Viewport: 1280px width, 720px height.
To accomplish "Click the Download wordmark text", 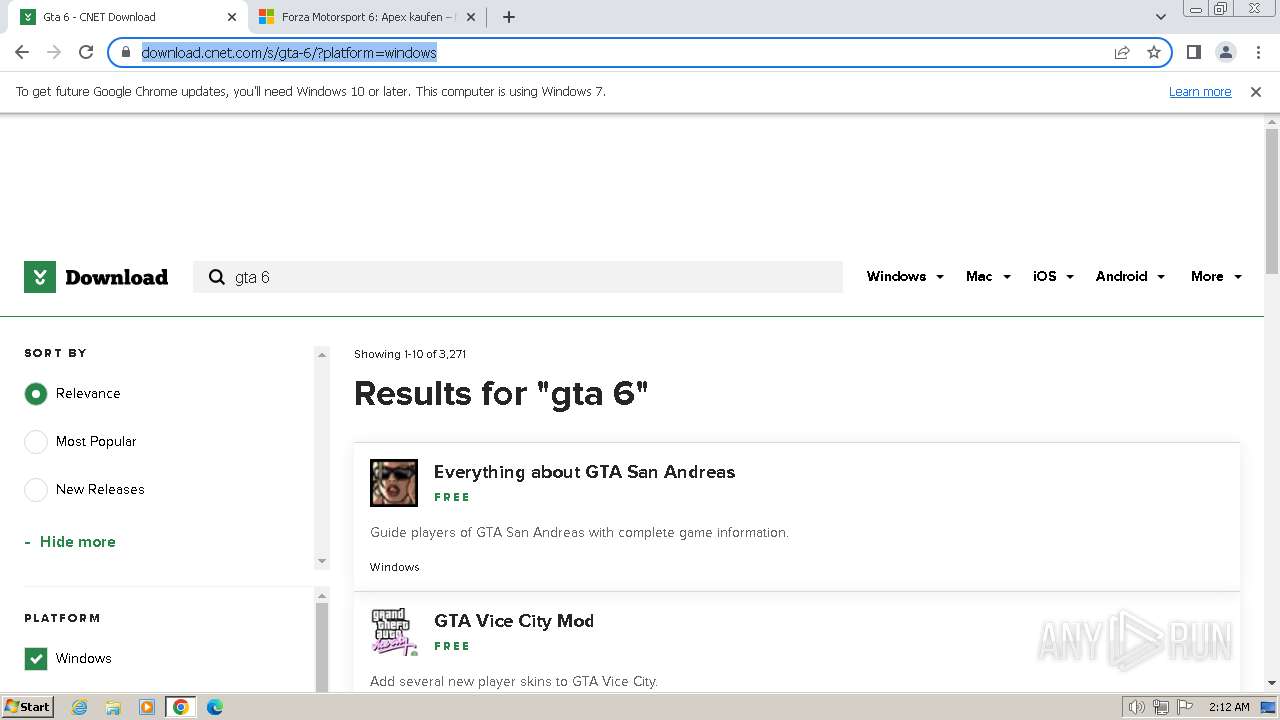I will (x=116, y=277).
